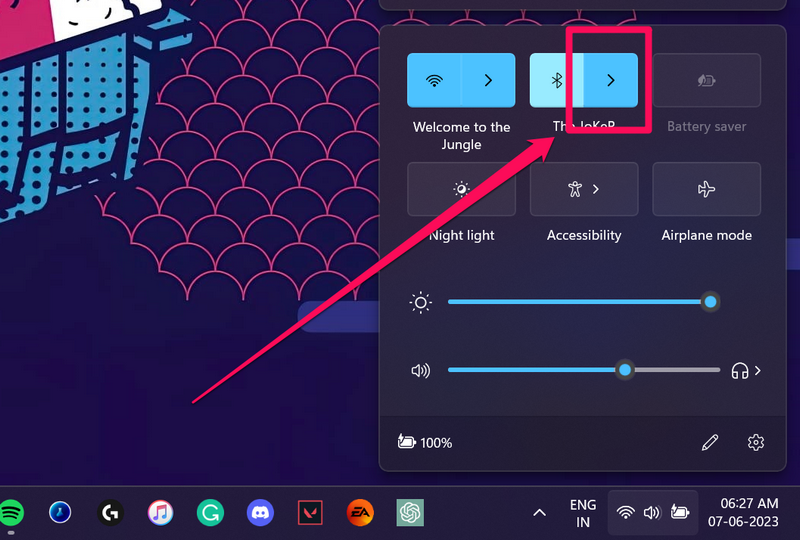Click the 'Accessibility' label text

coord(584,235)
